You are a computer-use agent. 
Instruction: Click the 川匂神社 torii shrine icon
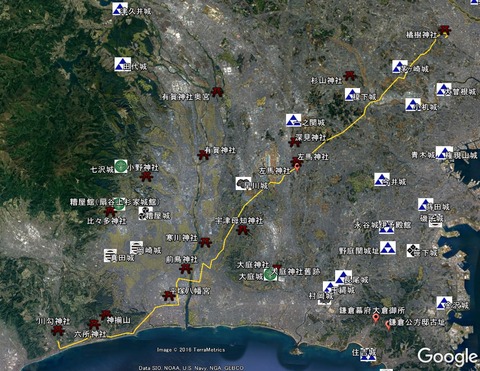tap(58, 330)
